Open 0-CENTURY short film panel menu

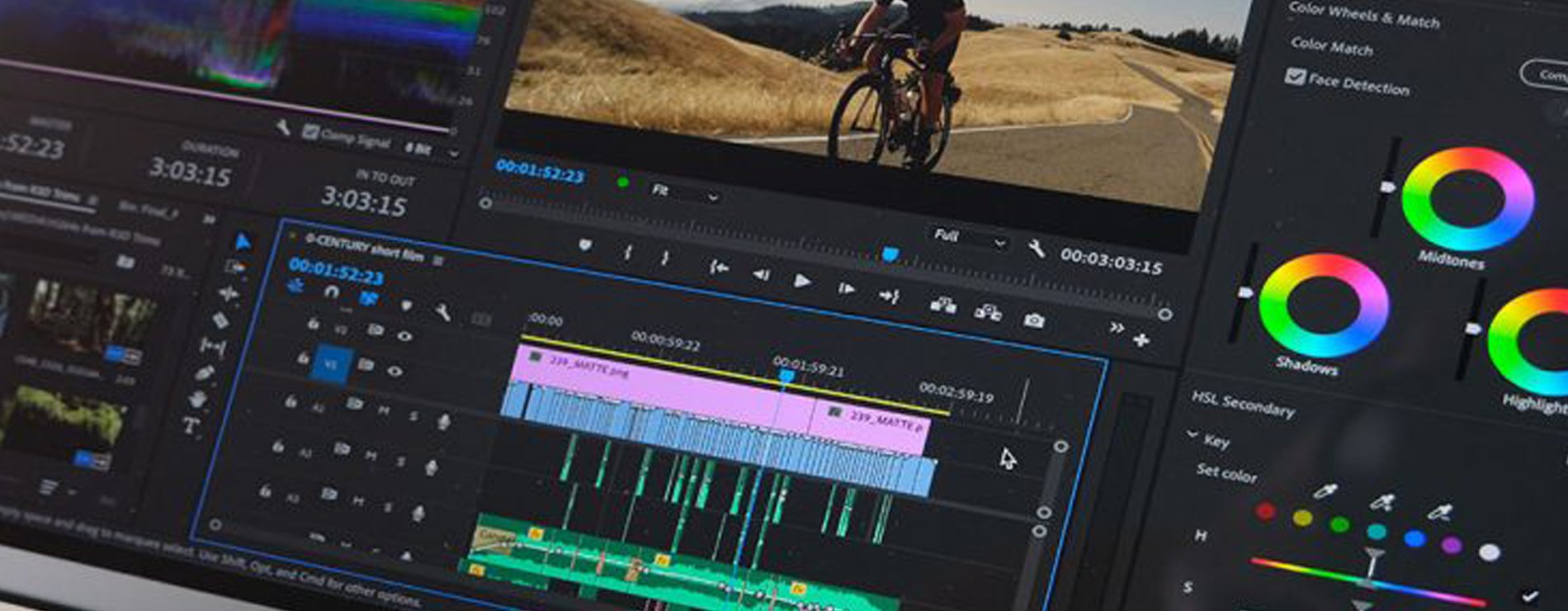pos(438,260)
